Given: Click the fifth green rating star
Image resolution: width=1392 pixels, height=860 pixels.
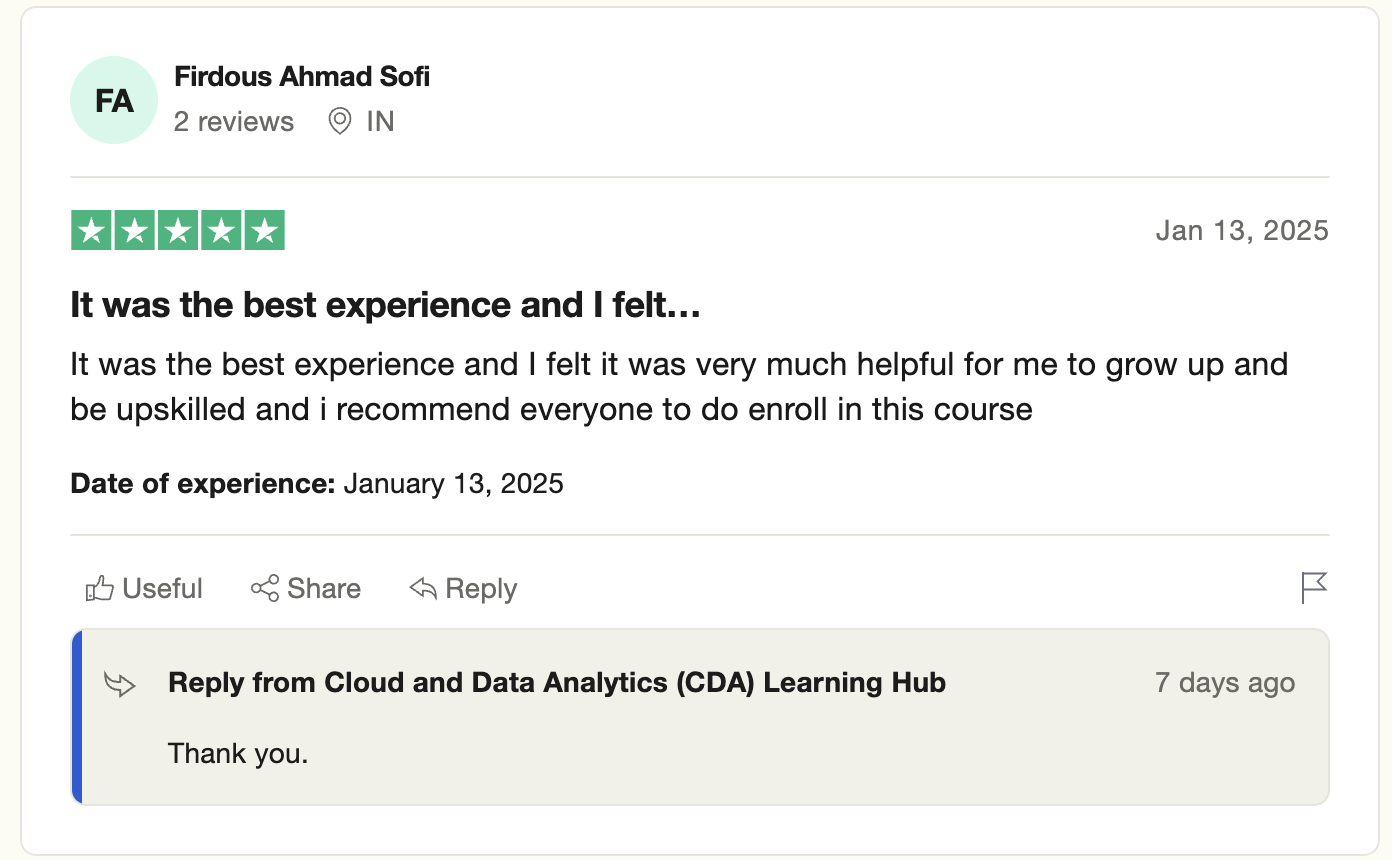Looking at the screenshot, I should coord(264,230).
